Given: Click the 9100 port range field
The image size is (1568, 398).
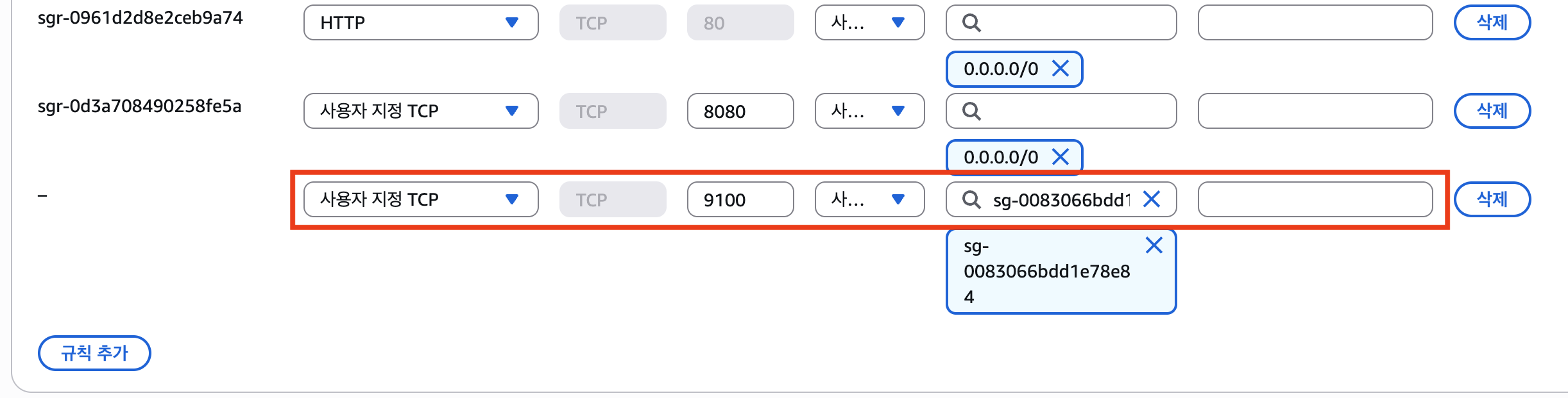Looking at the screenshot, I should pos(740,200).
